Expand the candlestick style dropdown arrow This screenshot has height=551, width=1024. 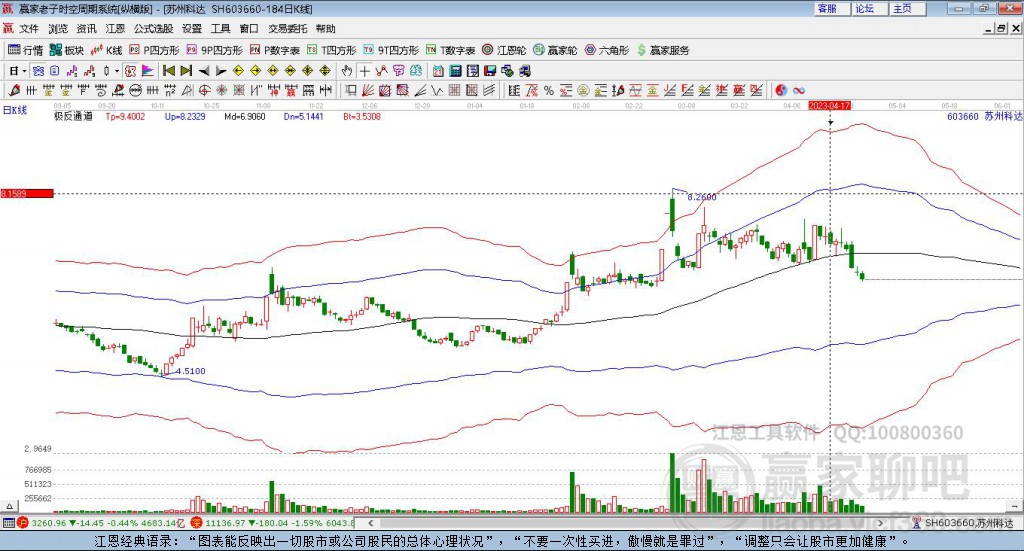click(117, 71)
